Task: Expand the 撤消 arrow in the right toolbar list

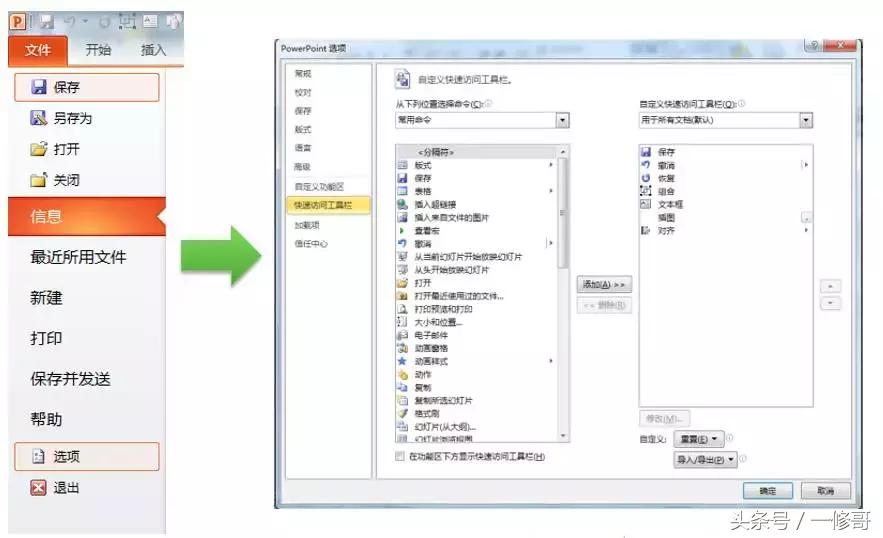Action: click(806, 164)
